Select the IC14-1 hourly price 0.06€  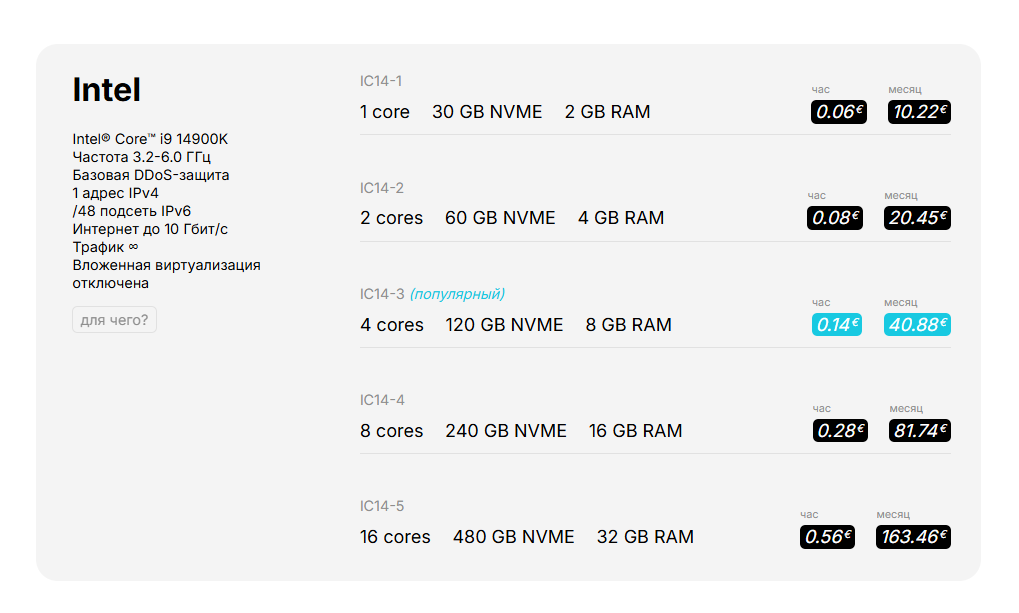point(838,112)
